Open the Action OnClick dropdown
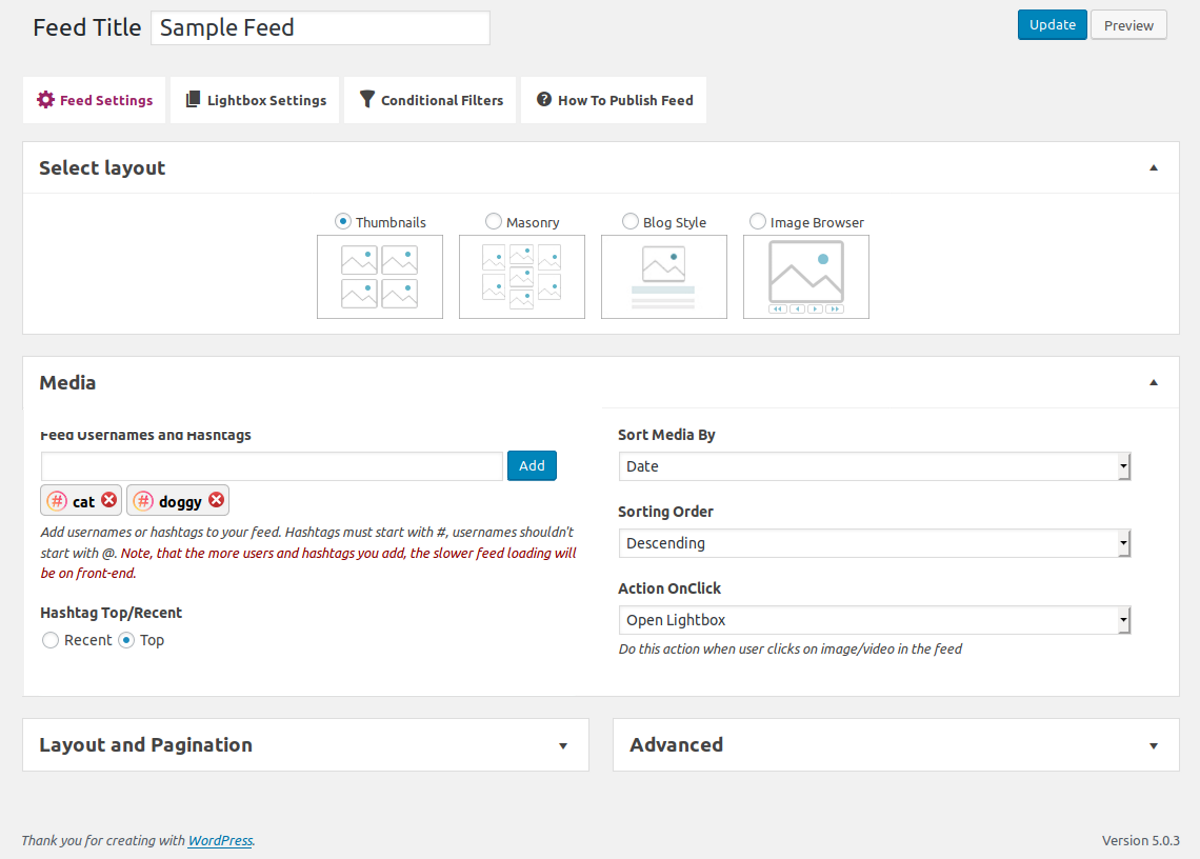 874,620
